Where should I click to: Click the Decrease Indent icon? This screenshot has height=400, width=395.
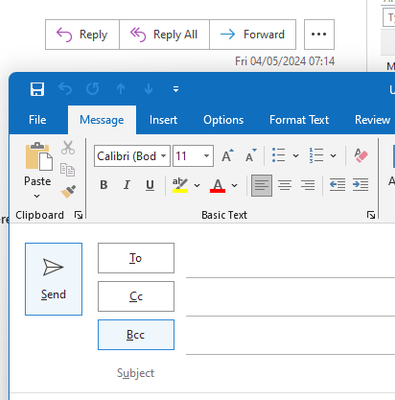point(337,185)
